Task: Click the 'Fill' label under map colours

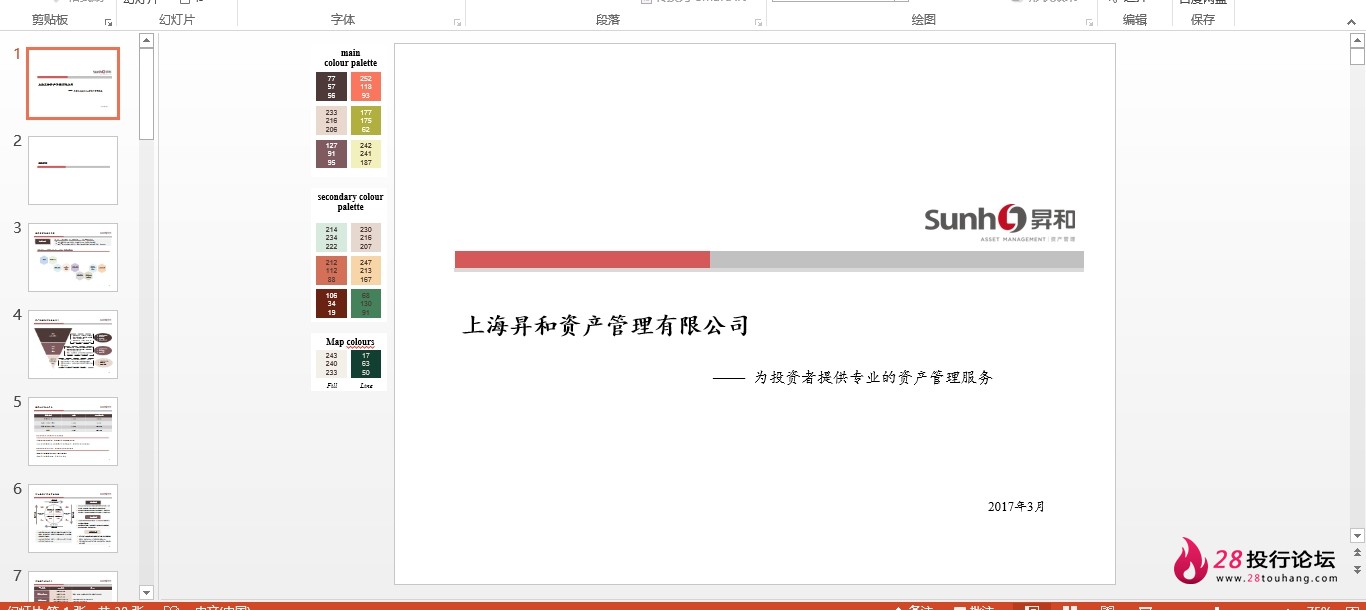Action: (332, 385)
